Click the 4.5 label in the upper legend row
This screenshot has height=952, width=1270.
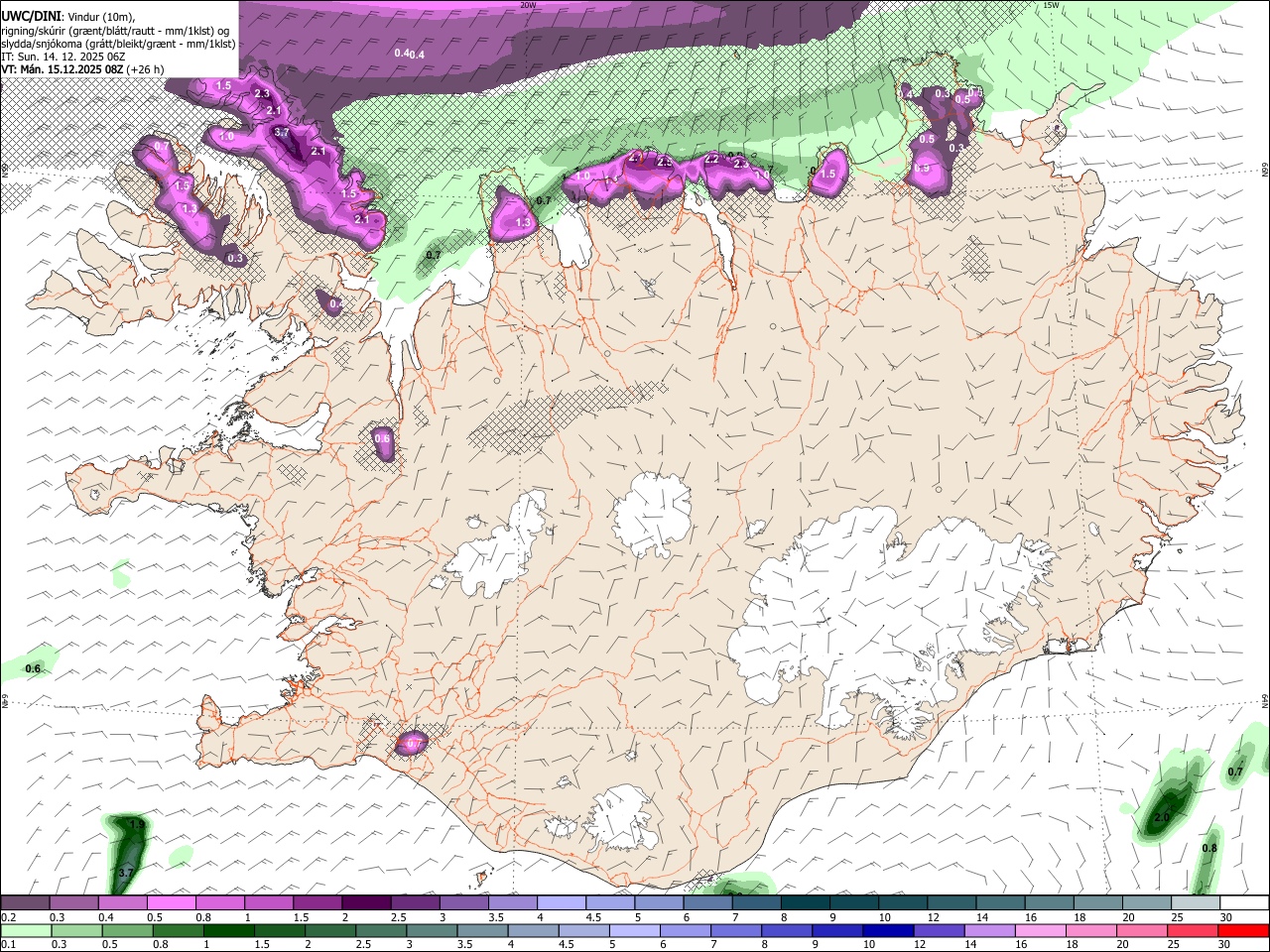click(x=593, y=918)
